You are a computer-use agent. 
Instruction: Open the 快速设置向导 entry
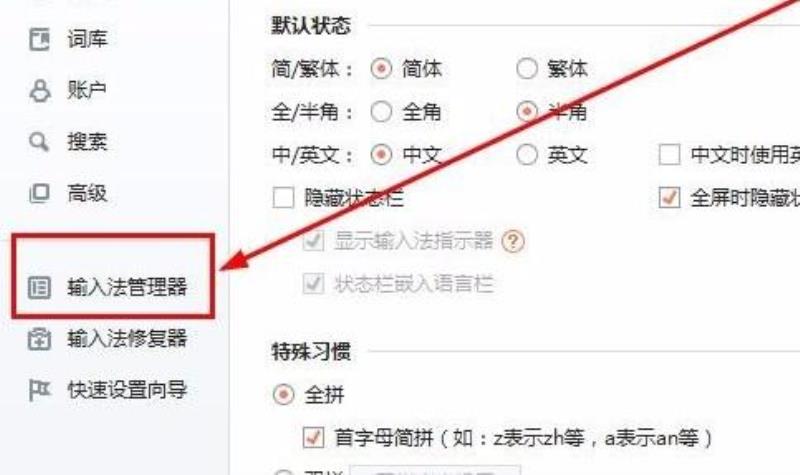click(127, 390)
